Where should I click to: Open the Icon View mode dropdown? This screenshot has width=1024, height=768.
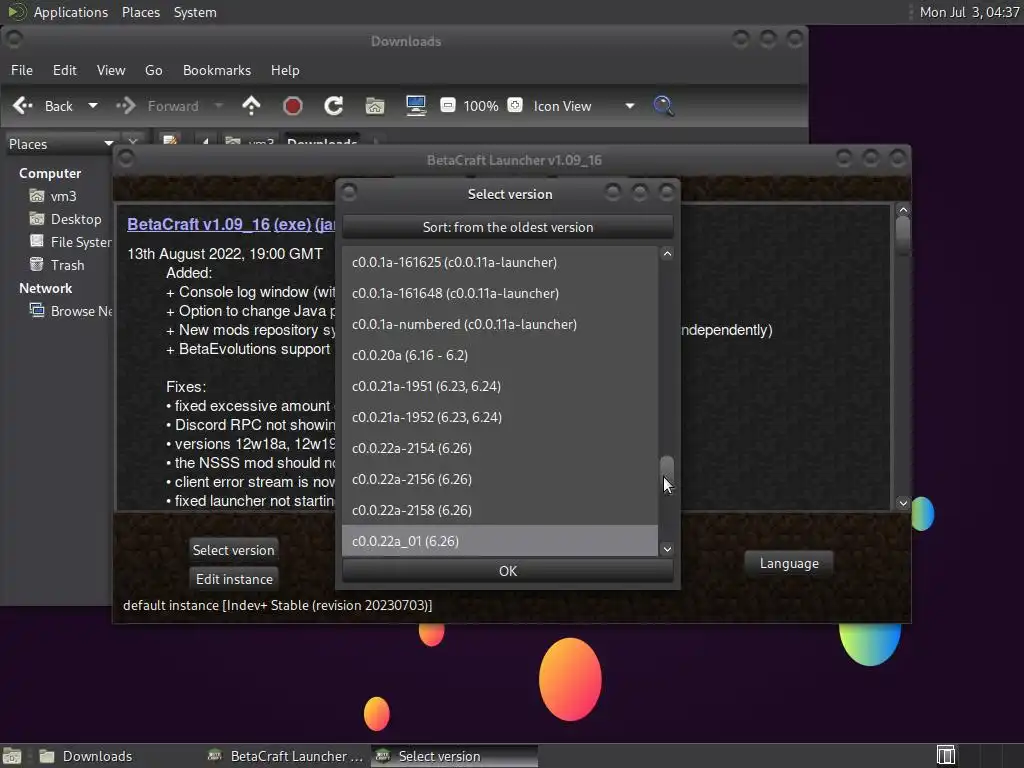click(x=584, y=106)
